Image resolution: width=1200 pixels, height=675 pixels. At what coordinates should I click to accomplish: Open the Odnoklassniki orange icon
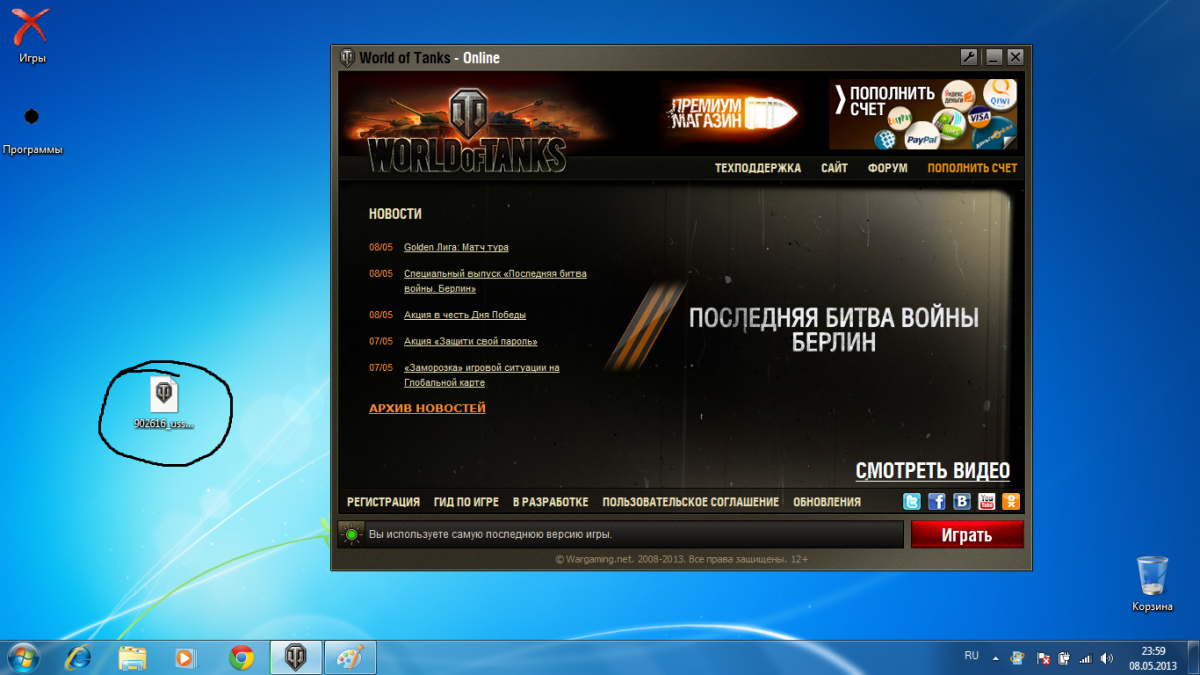pos(1011,502)
